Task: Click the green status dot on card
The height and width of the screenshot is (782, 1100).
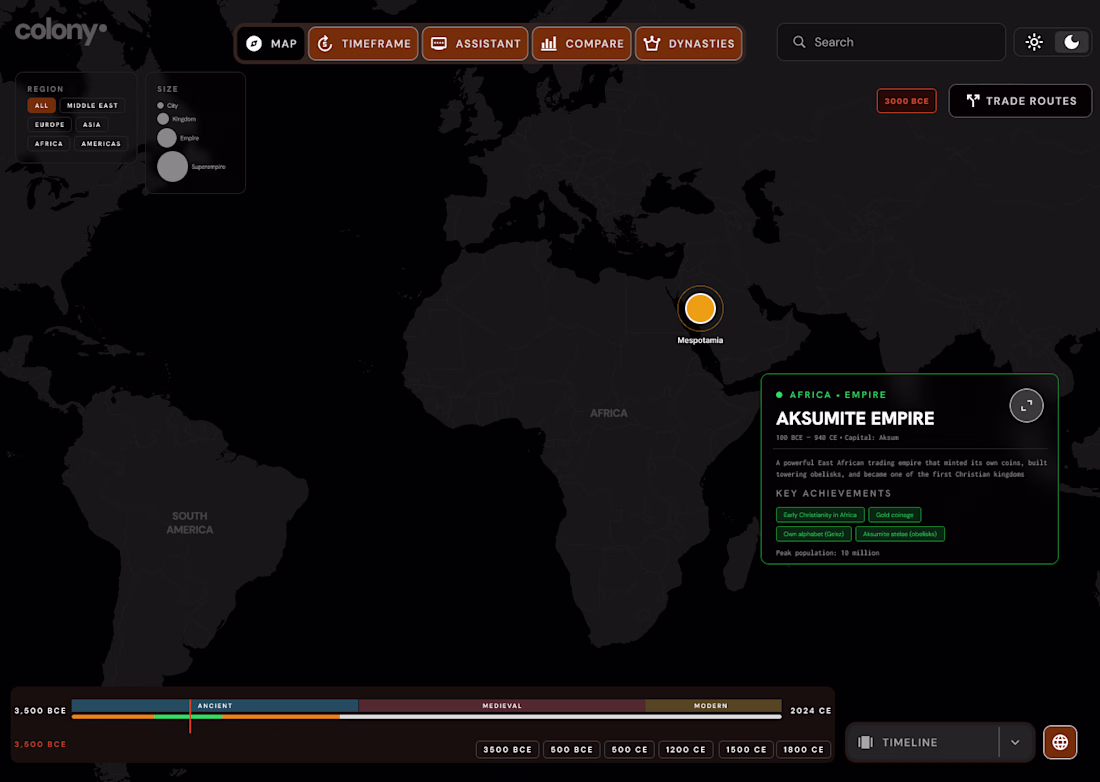Action: tap(779, 395)
